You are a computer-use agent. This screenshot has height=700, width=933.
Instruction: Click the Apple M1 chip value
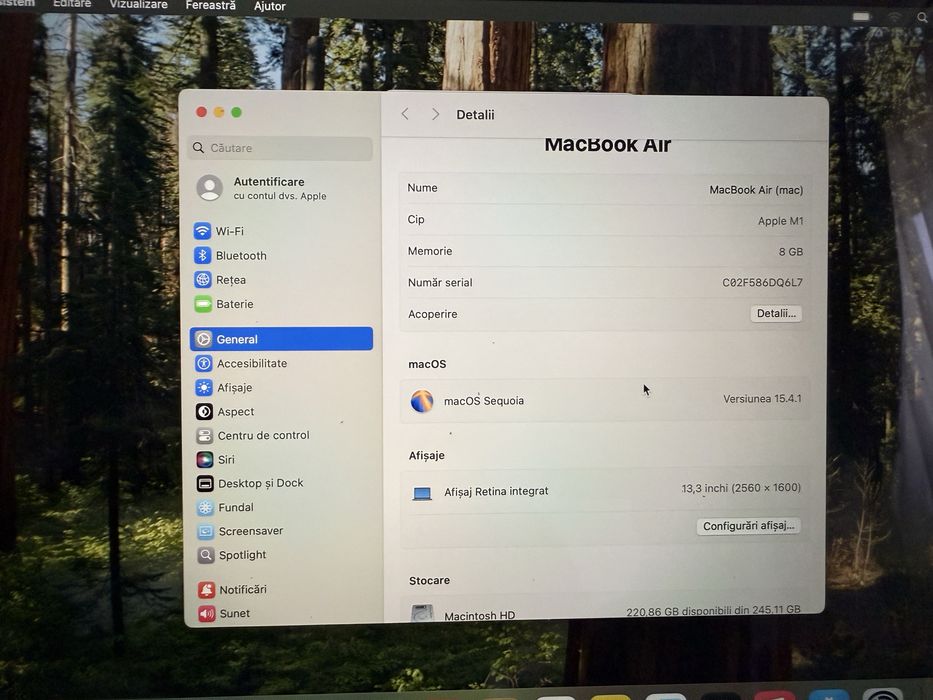780,221
